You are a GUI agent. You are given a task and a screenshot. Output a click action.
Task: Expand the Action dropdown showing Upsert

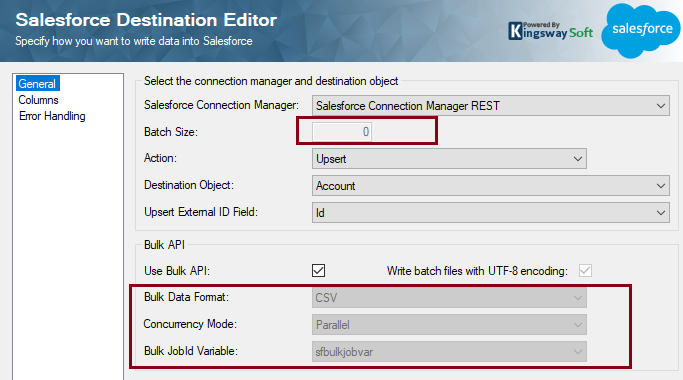(449, 159)
